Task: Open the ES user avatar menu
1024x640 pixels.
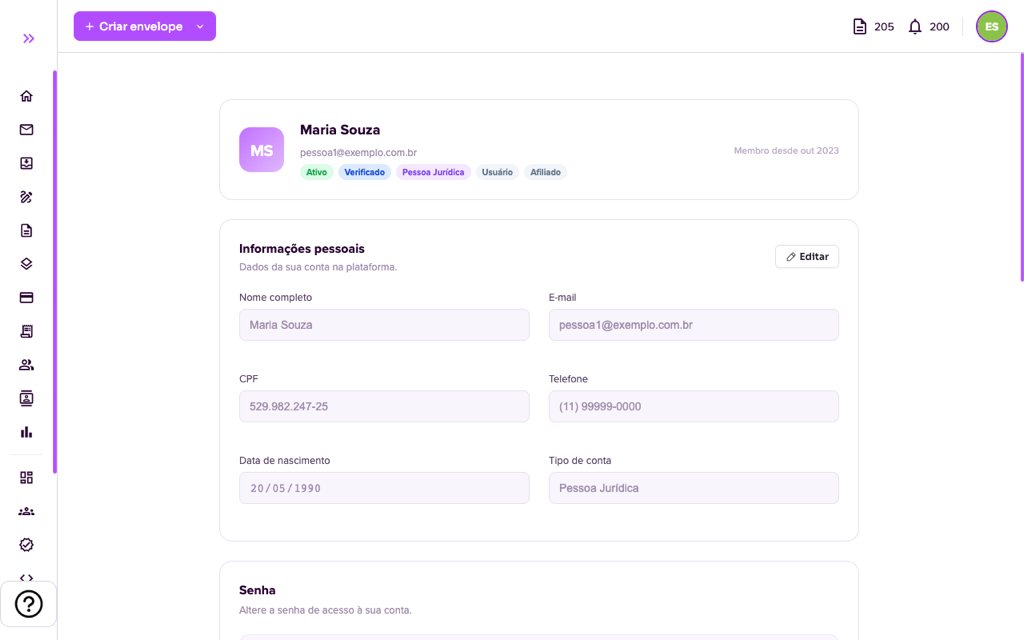Action: click(x=991, y=27)
